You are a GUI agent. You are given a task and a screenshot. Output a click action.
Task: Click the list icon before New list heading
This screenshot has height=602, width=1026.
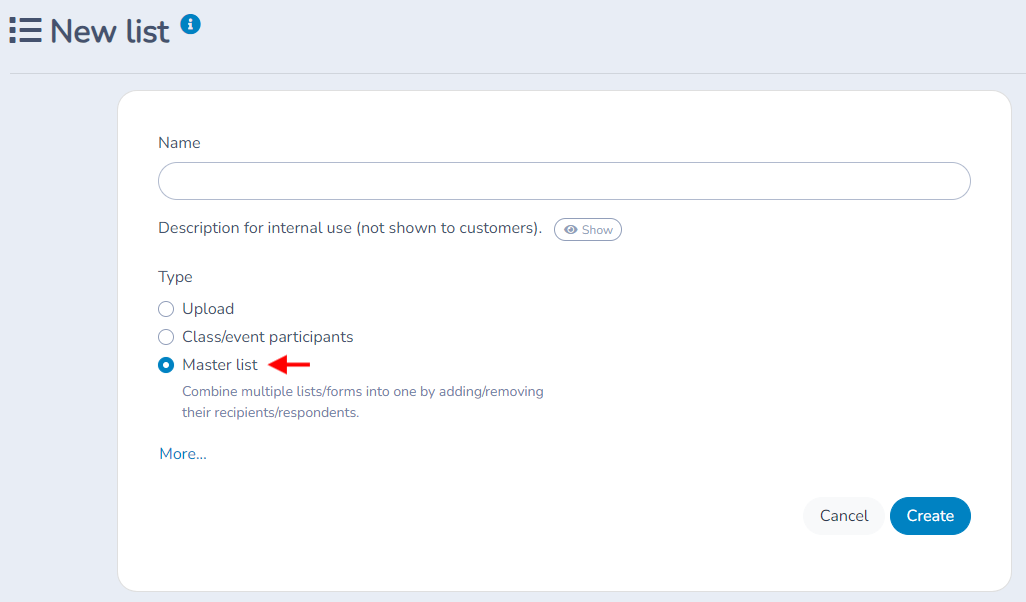[26, 31]
